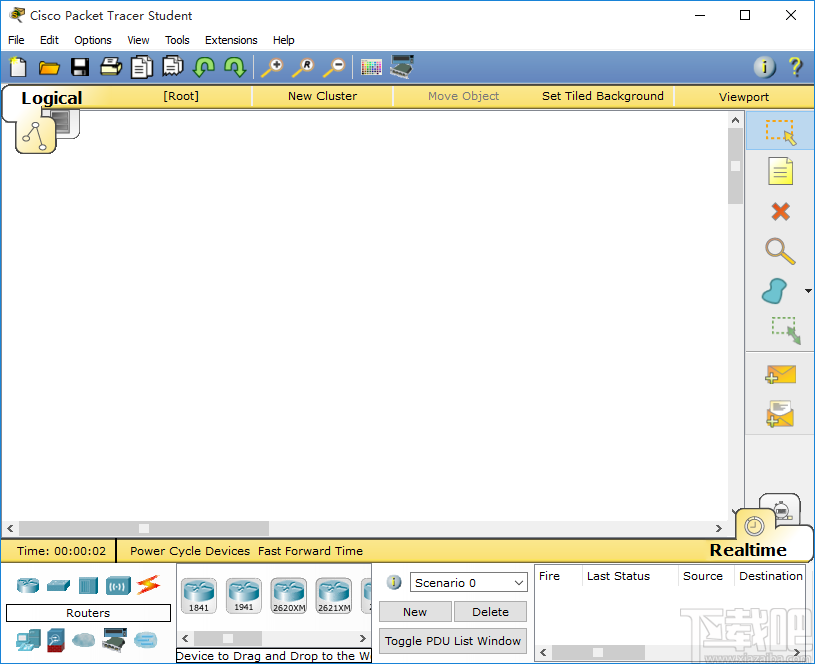Click Set Tiled Background
815x664 pixels.
coord(602,96)
